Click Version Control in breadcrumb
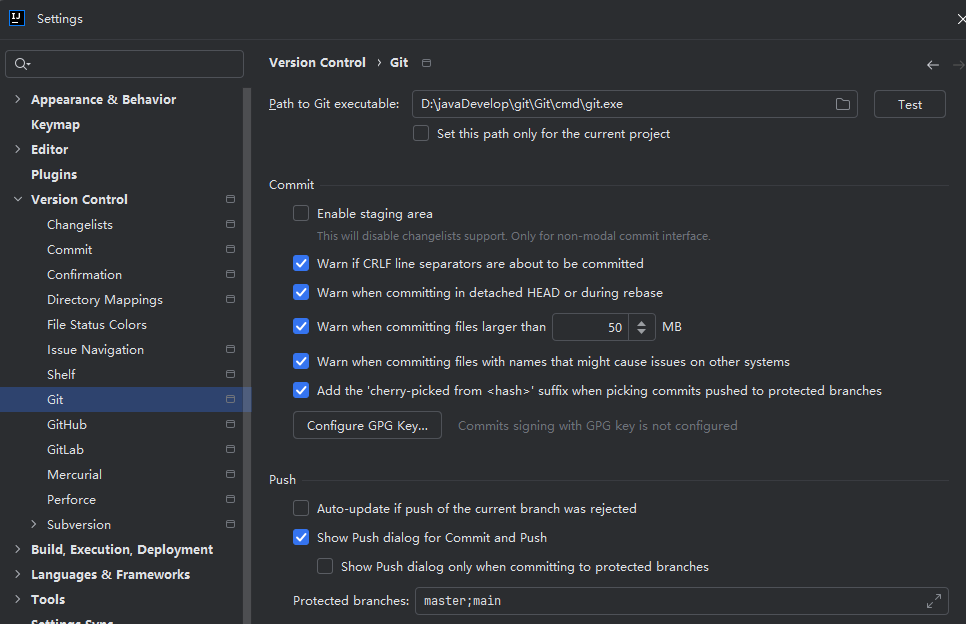This screenshot has width=966, height=624. point(317,62)
